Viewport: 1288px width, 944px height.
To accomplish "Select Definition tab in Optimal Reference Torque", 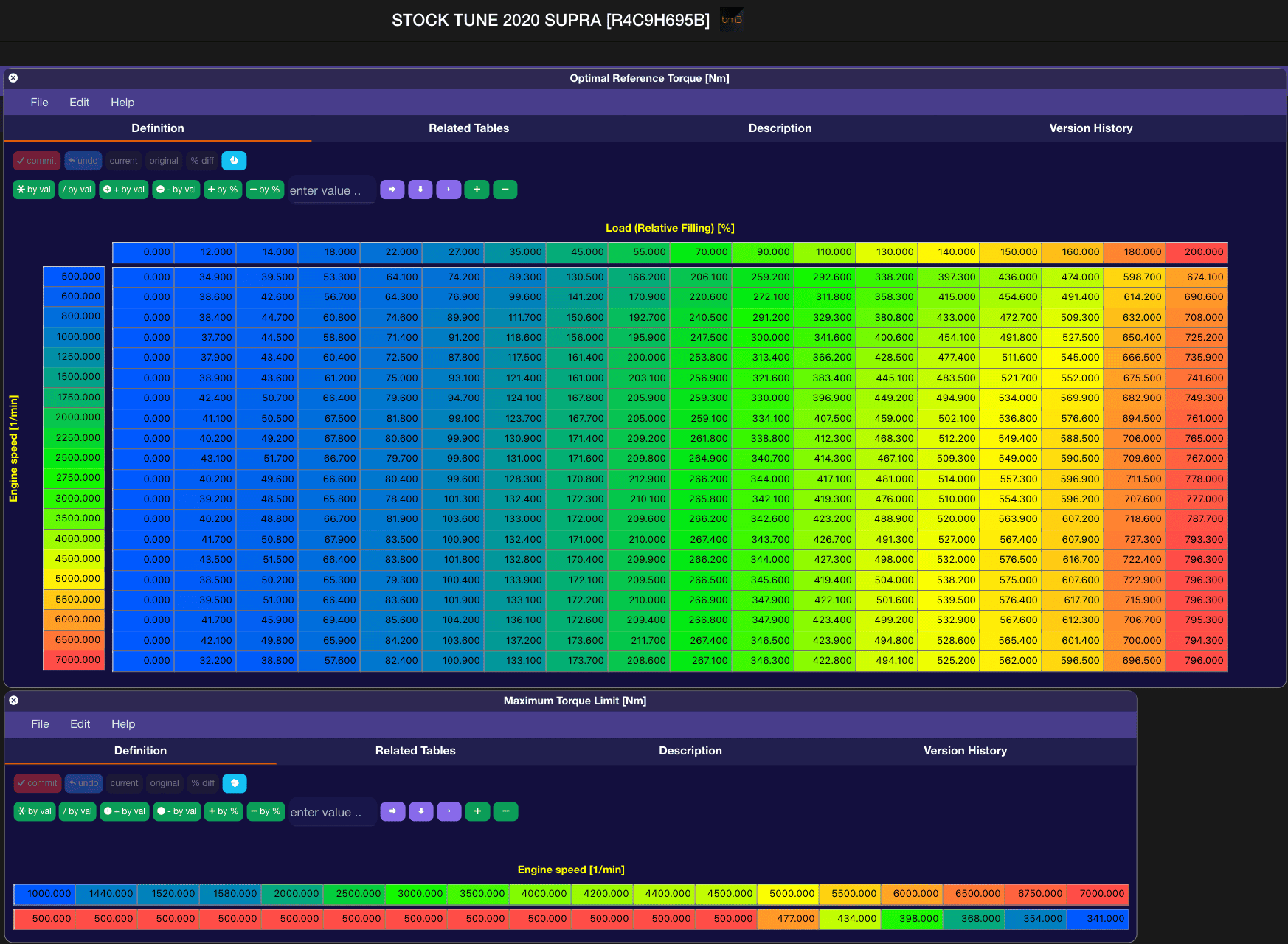I will 158,128.
